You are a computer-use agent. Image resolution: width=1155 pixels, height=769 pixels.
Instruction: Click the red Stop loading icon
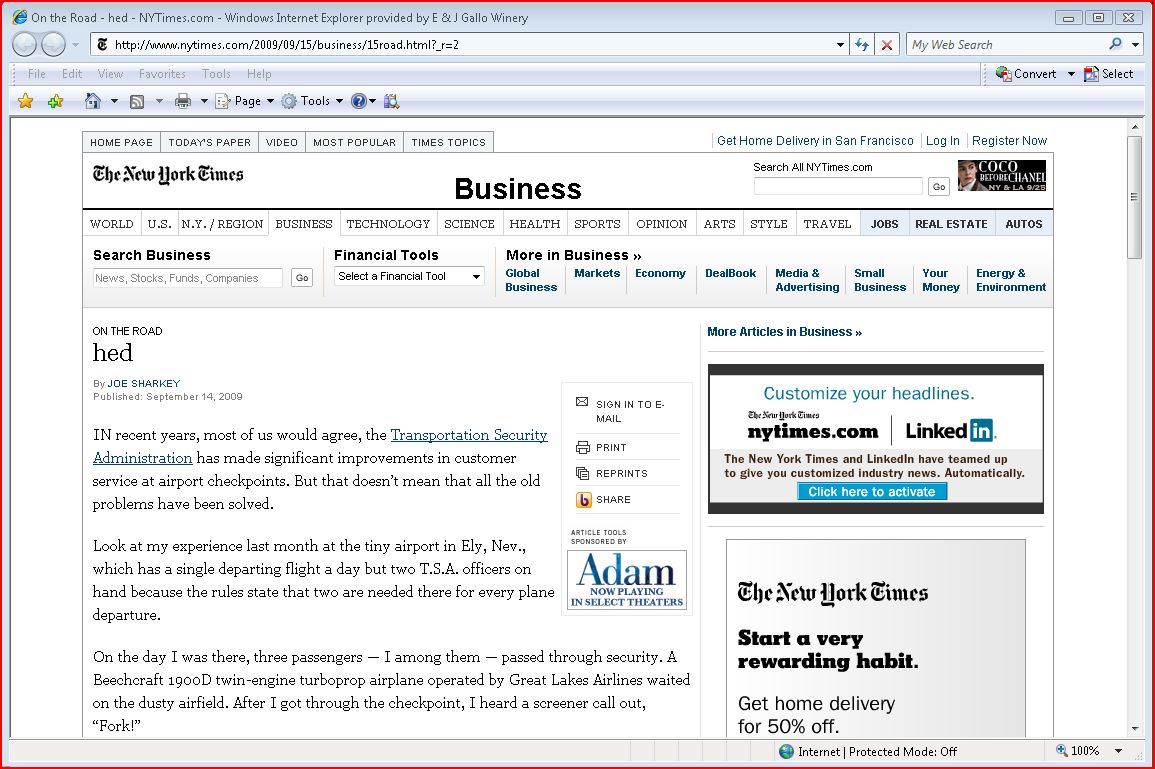(x=886, y=45)
